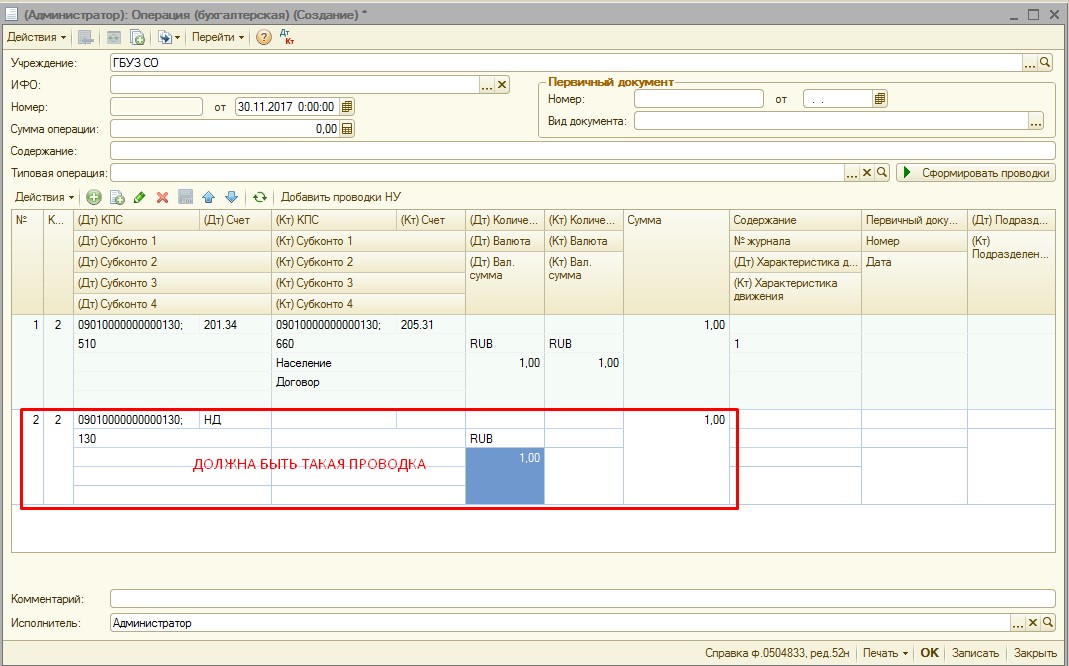Image resolution: width=1069 pixels, height=666 pixels.
Task: Clear the ИФО field with X button
Action: (x=502, y=85)
